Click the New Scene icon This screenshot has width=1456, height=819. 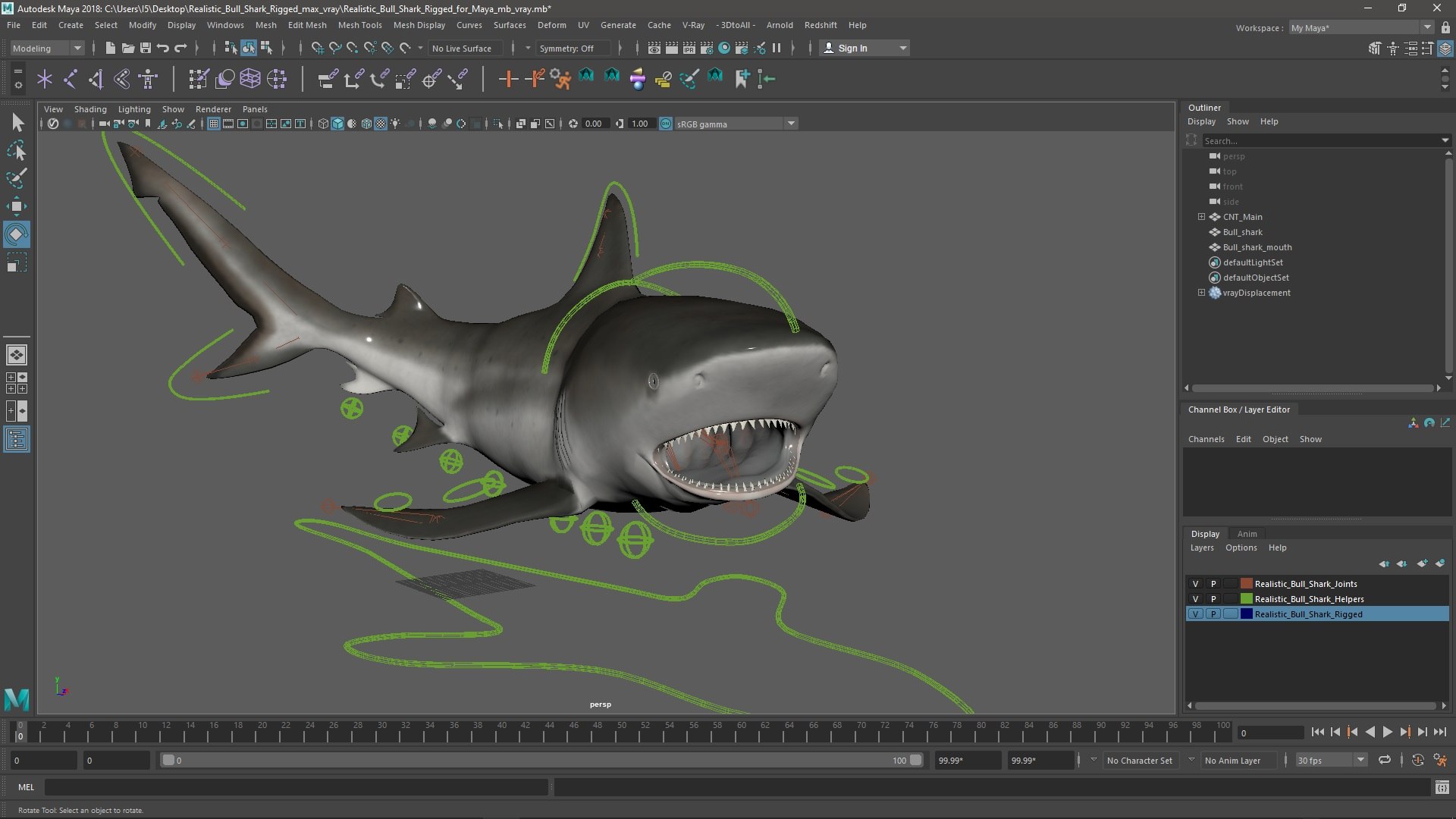pos(111,48)
